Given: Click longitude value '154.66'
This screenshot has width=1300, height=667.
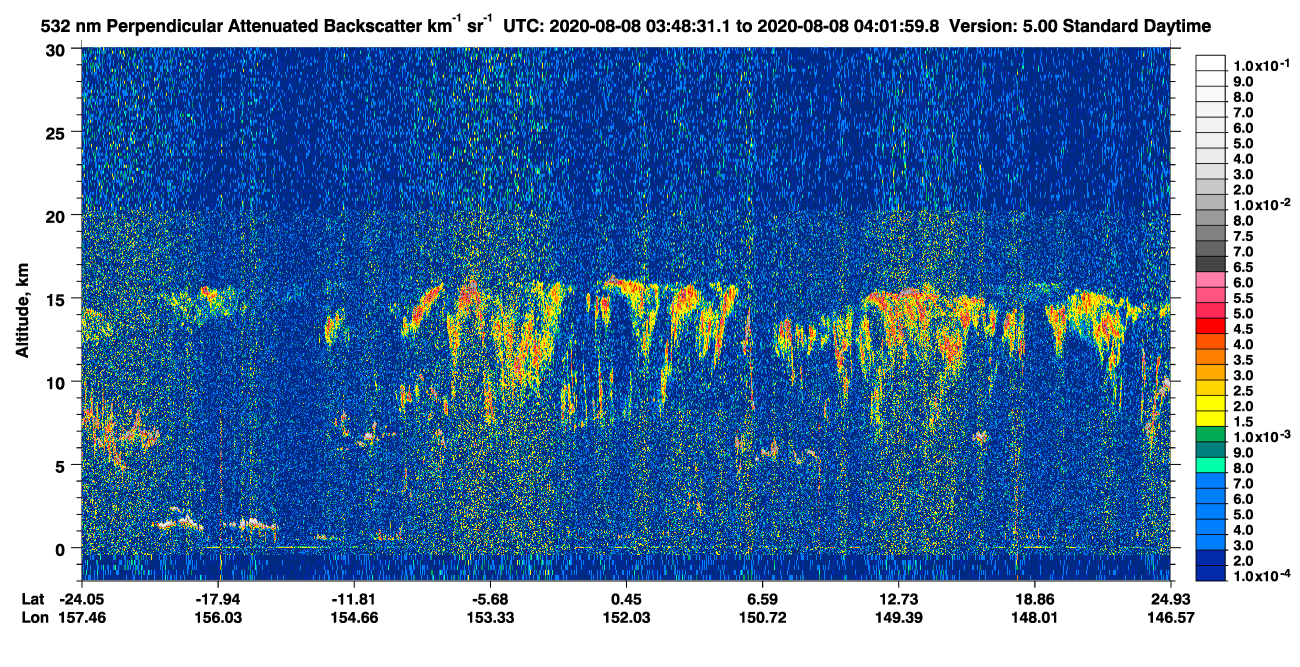Looking at the screenshot, I should point(354,618).
